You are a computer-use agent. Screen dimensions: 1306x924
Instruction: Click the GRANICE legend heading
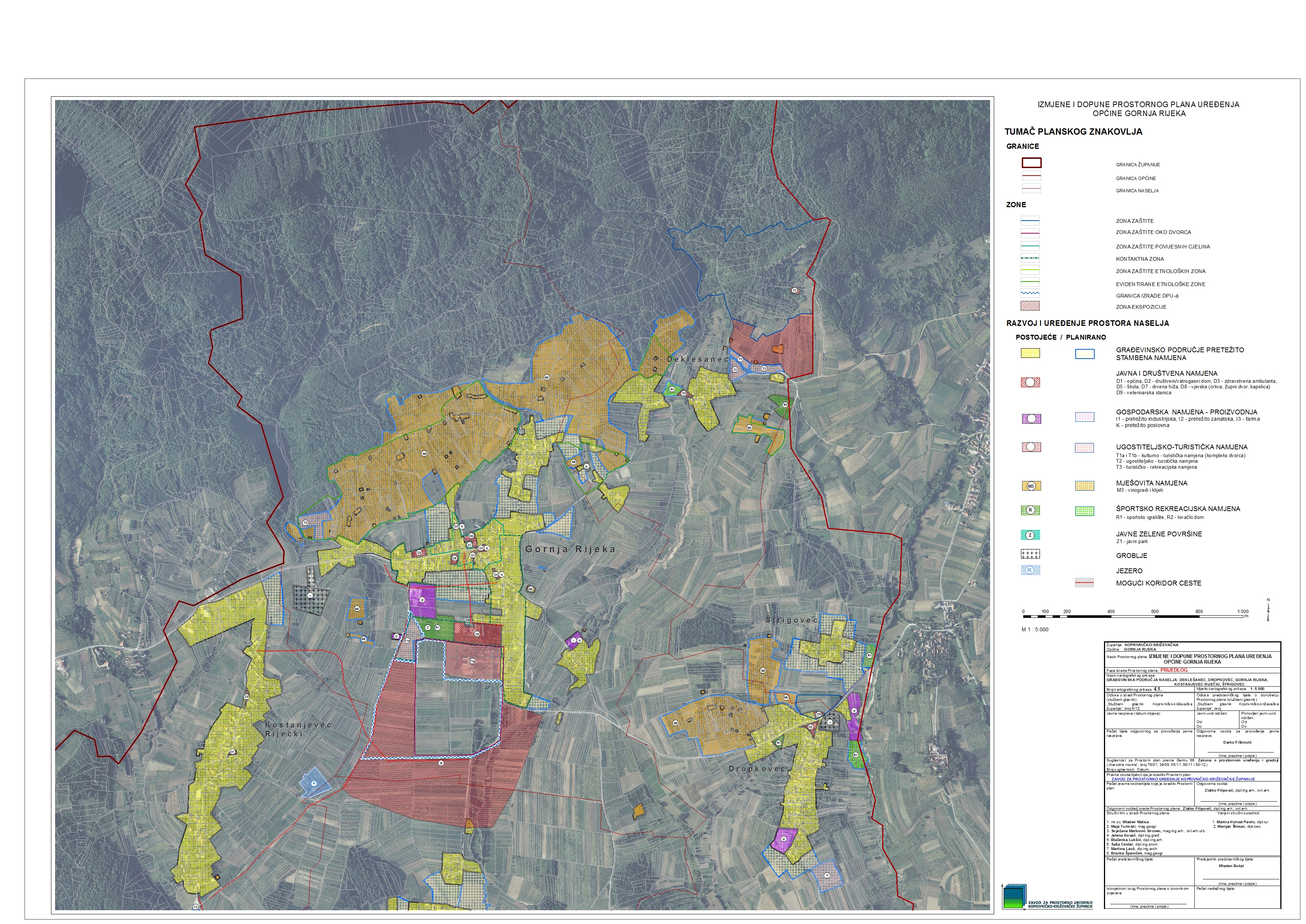click(1022, 146)
